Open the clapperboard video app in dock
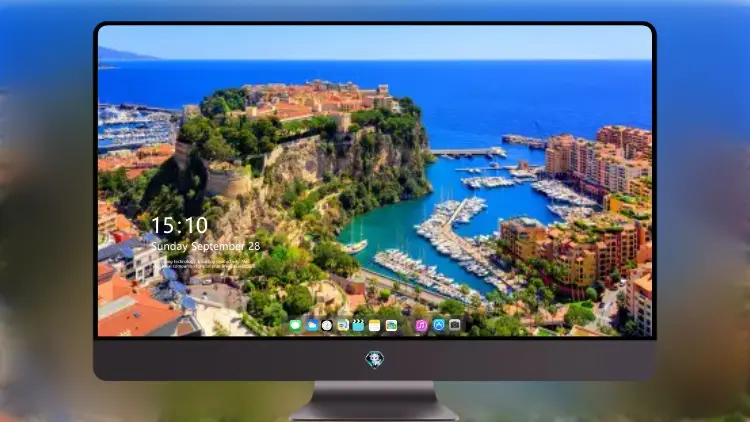 point(358,325)
